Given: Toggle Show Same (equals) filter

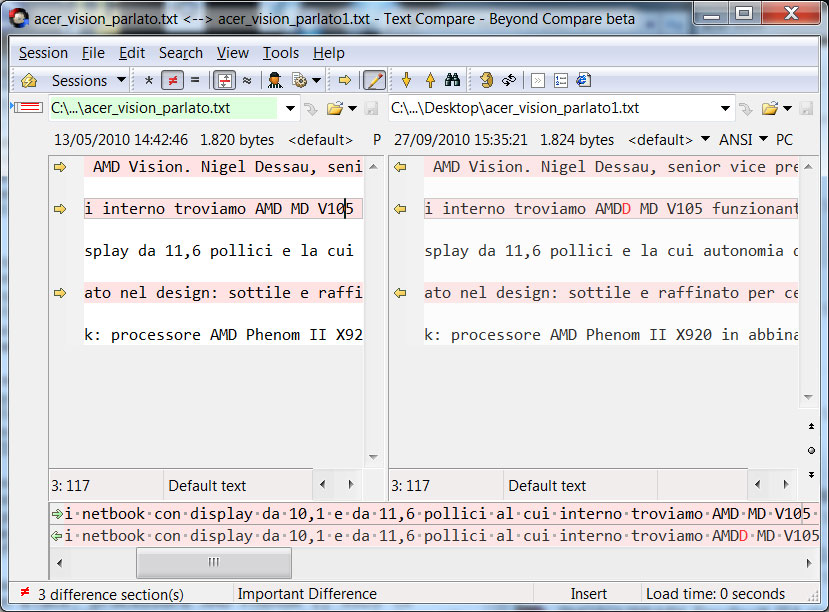Looking at the screenshot, I should coord(194,80).
